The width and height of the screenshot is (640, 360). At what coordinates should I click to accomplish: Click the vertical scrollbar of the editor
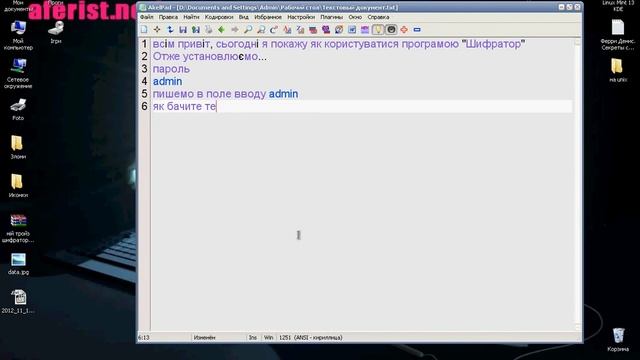(x=577, y=184)
